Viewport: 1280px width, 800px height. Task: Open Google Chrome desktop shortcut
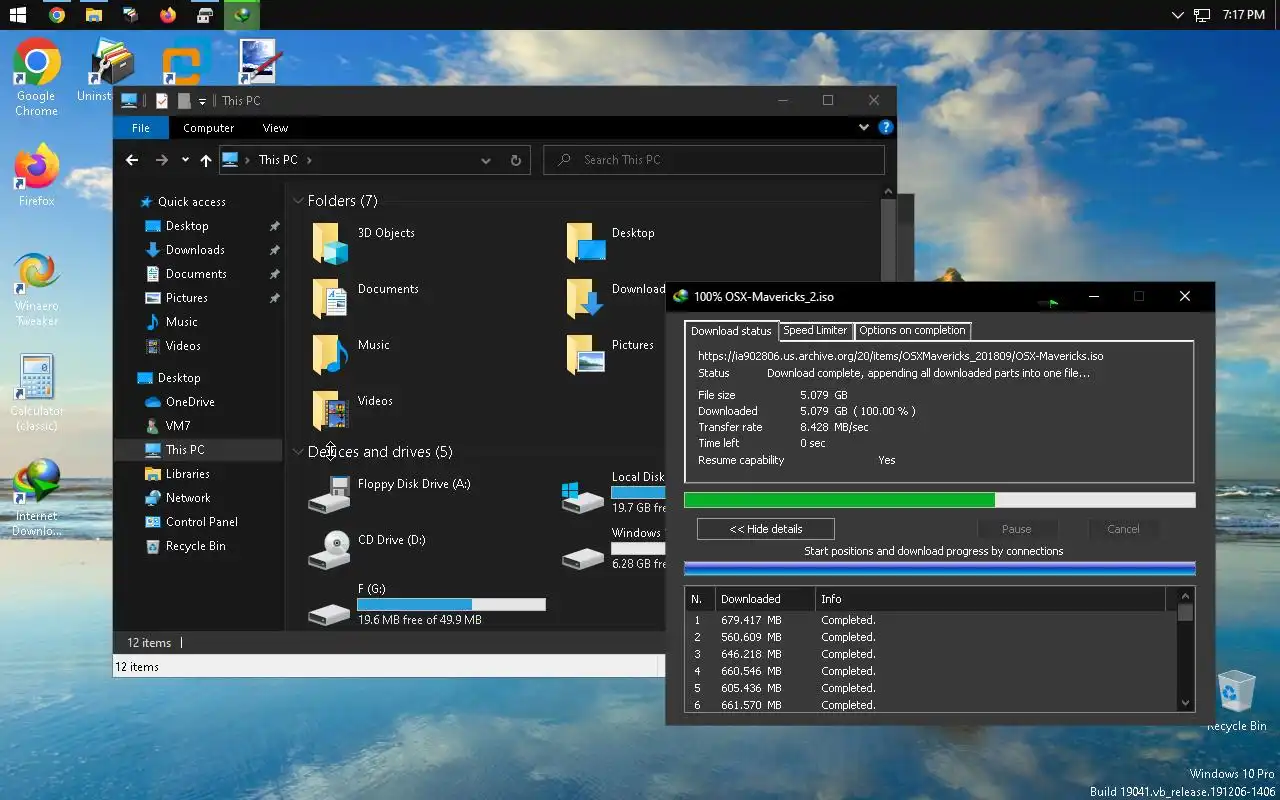pos(36,78)
